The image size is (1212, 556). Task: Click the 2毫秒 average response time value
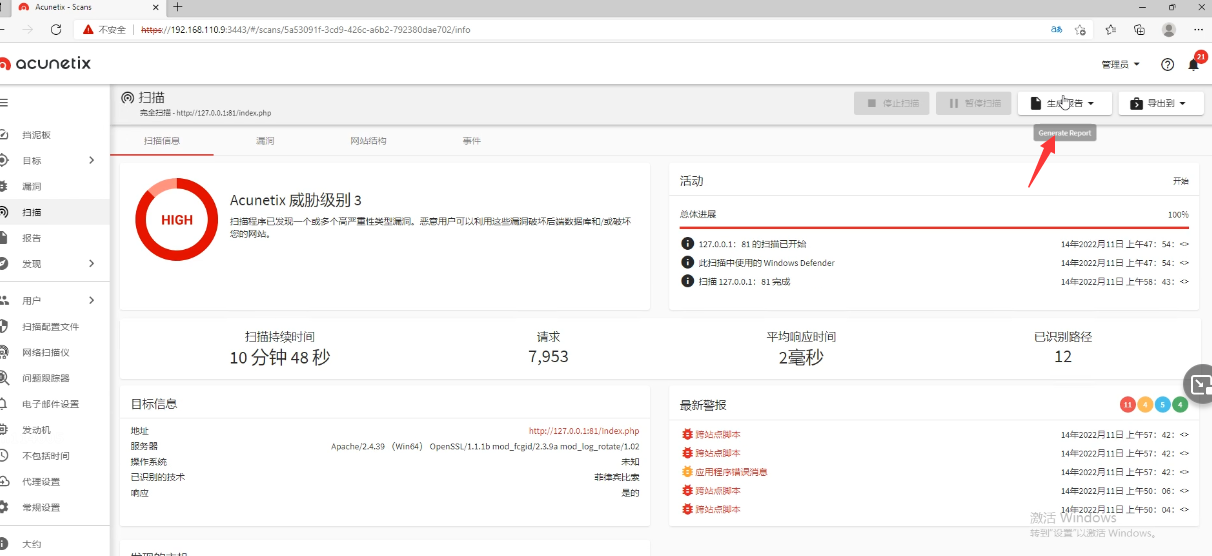(x=802, y=357)
